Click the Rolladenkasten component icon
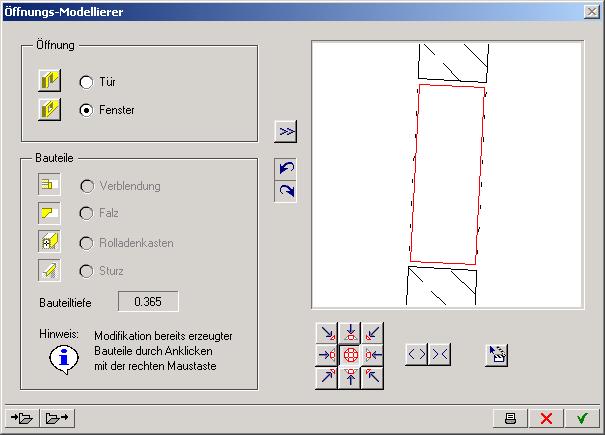The image size is (605, 435). point(49,242)
